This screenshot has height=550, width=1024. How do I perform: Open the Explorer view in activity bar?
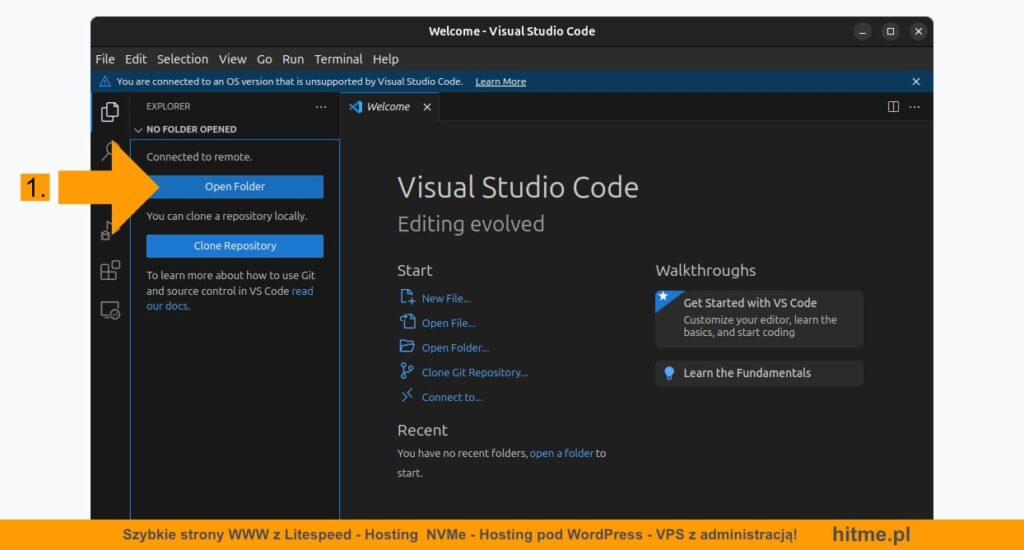(110, 112)
